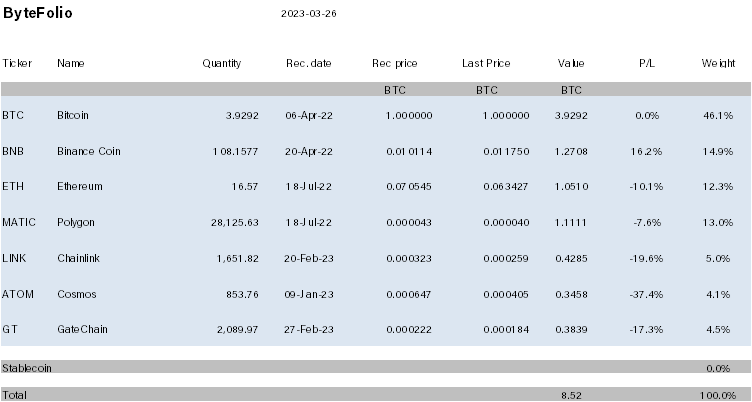Click Bitcoin weight 46.1%
Image resolution: width=752 pixels, height=402 pixels.
click(x=718, y=116)
